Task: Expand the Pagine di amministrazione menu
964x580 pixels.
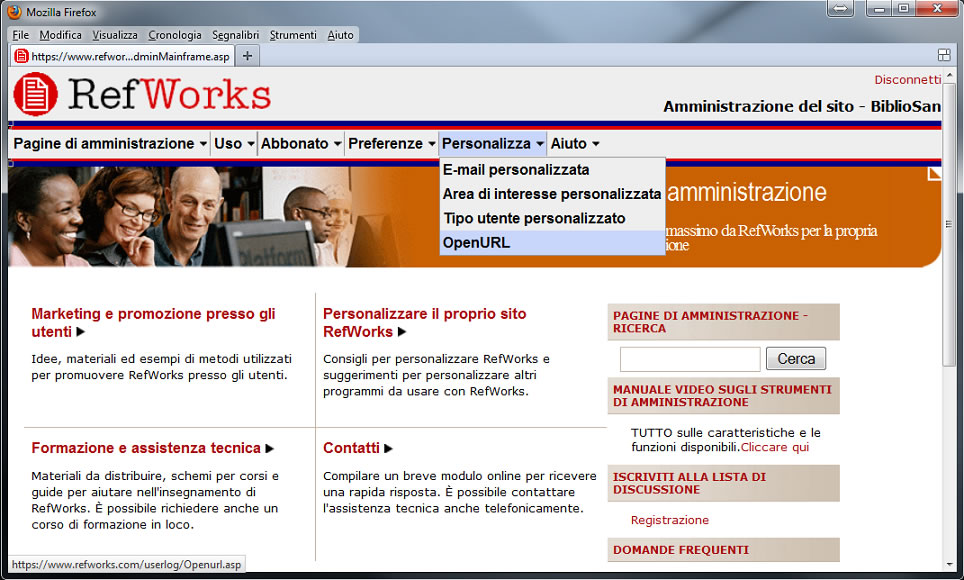Action: click(111, 144)
